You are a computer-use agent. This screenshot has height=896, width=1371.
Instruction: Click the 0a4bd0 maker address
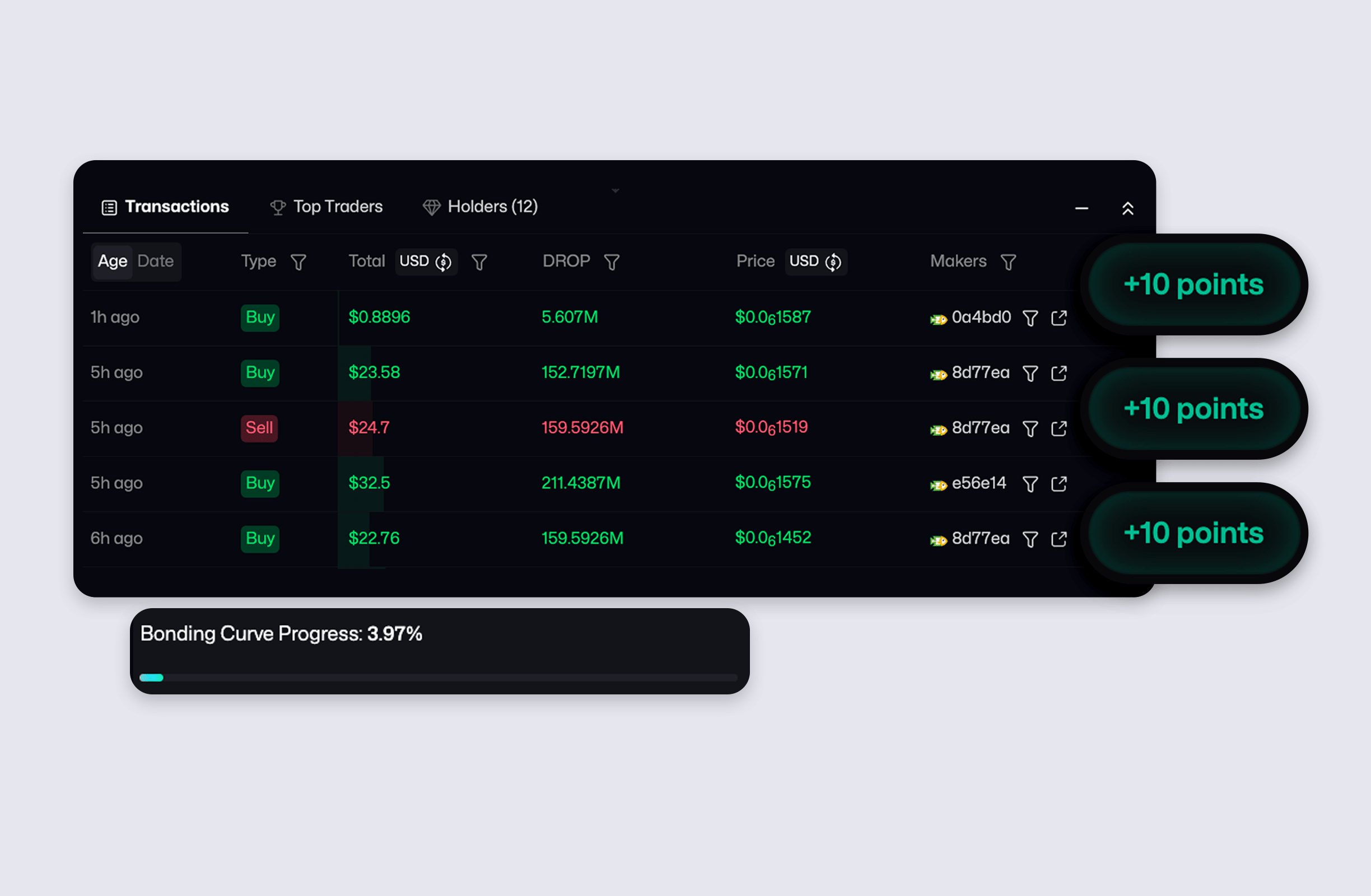point(981,318)
